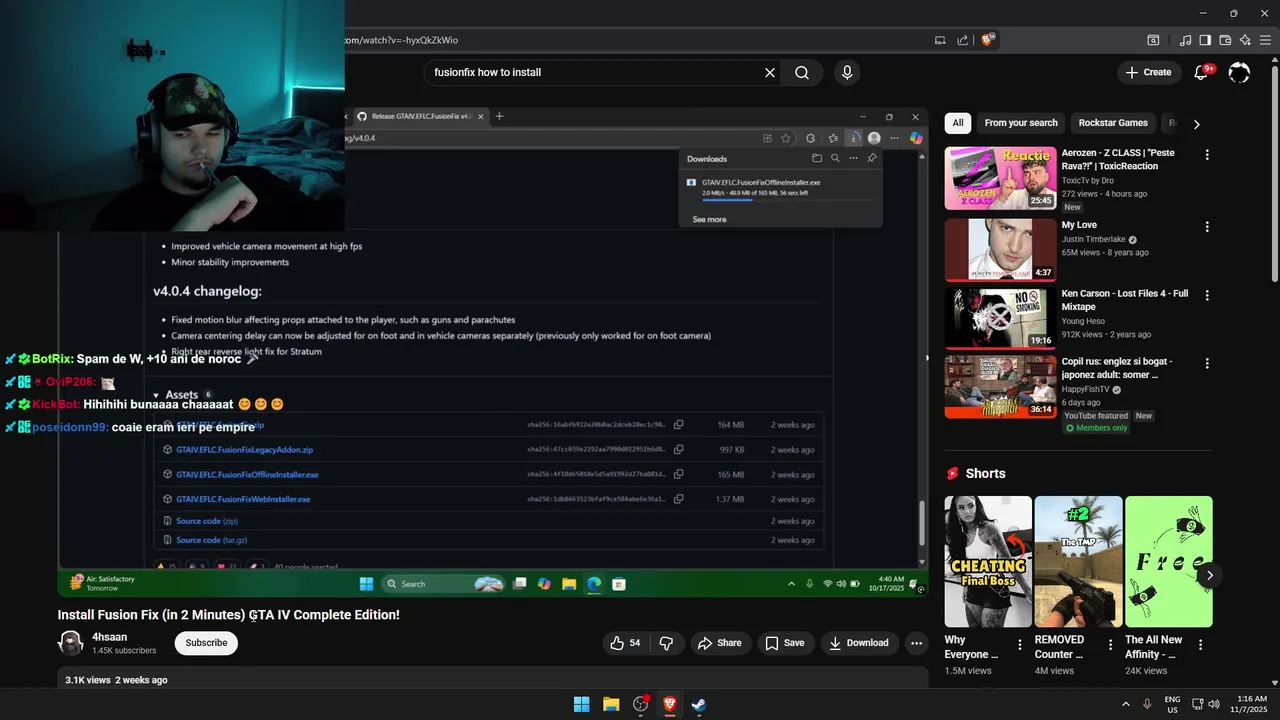1280x720 pixels.
Task: Show next Shorts with arrow button
Action: coord(1209,575)
